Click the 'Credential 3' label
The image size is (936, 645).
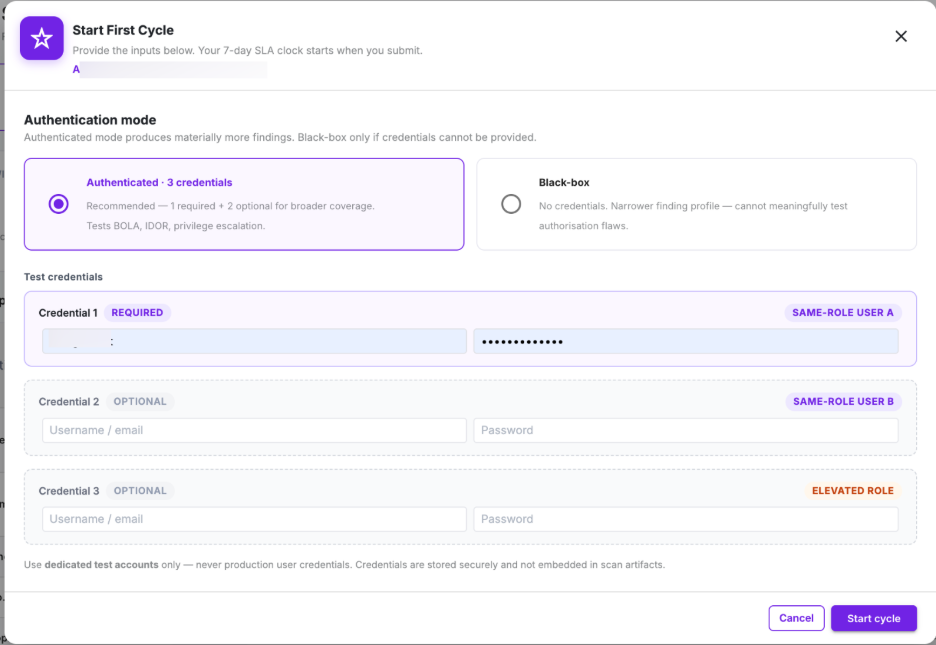coord(69,490)
